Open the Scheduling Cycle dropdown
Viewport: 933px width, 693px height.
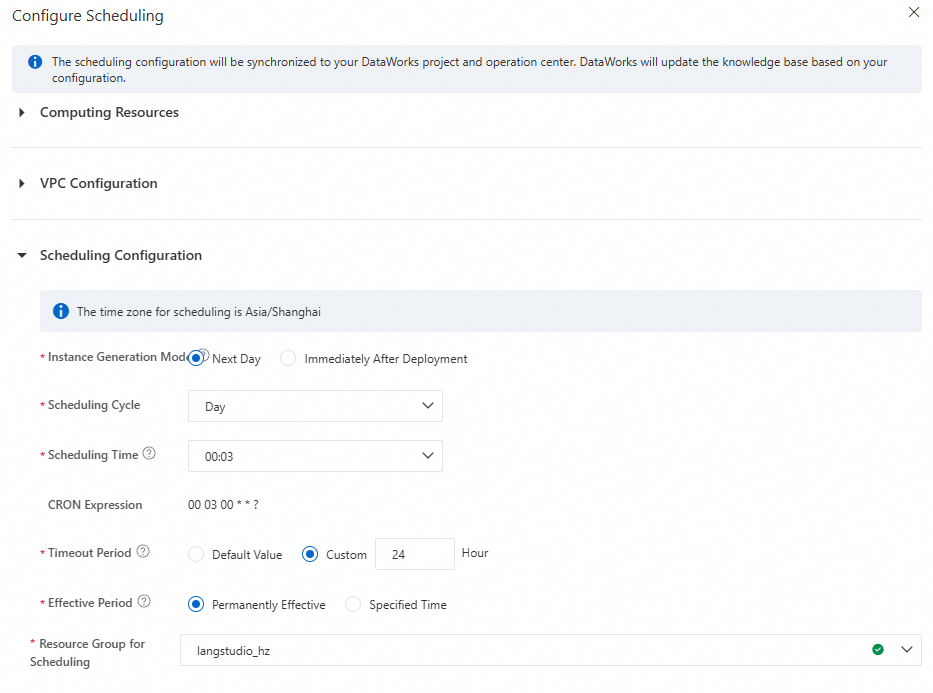pos(315,406)
